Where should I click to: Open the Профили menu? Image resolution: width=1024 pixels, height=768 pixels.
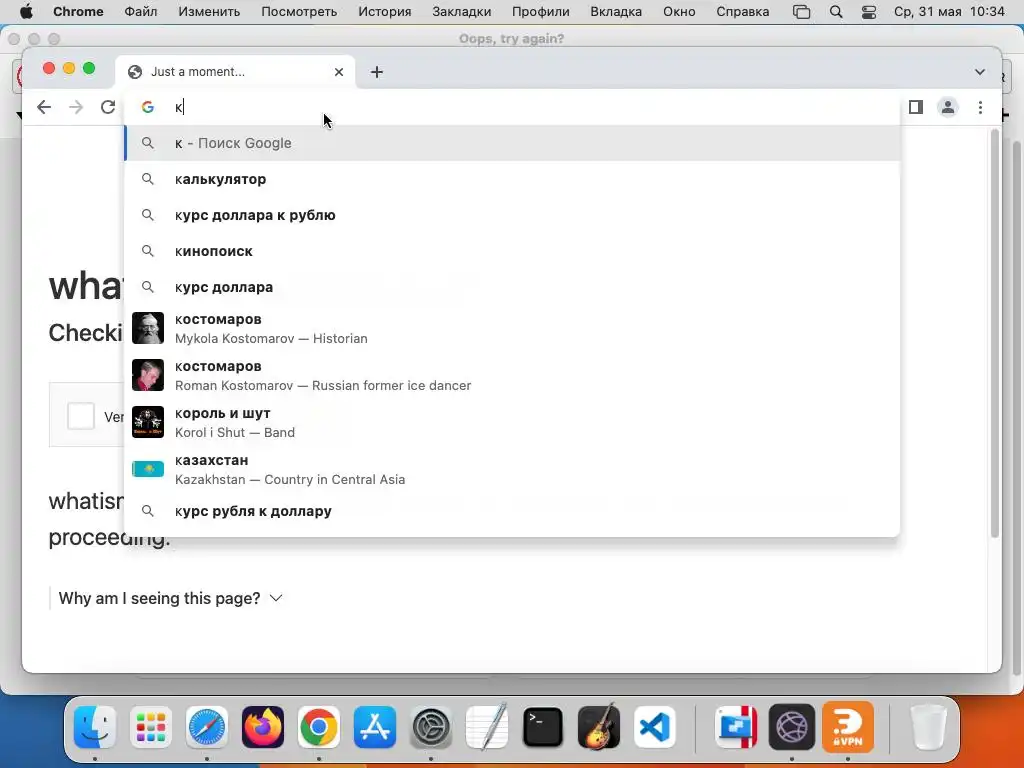pos(541,12)
